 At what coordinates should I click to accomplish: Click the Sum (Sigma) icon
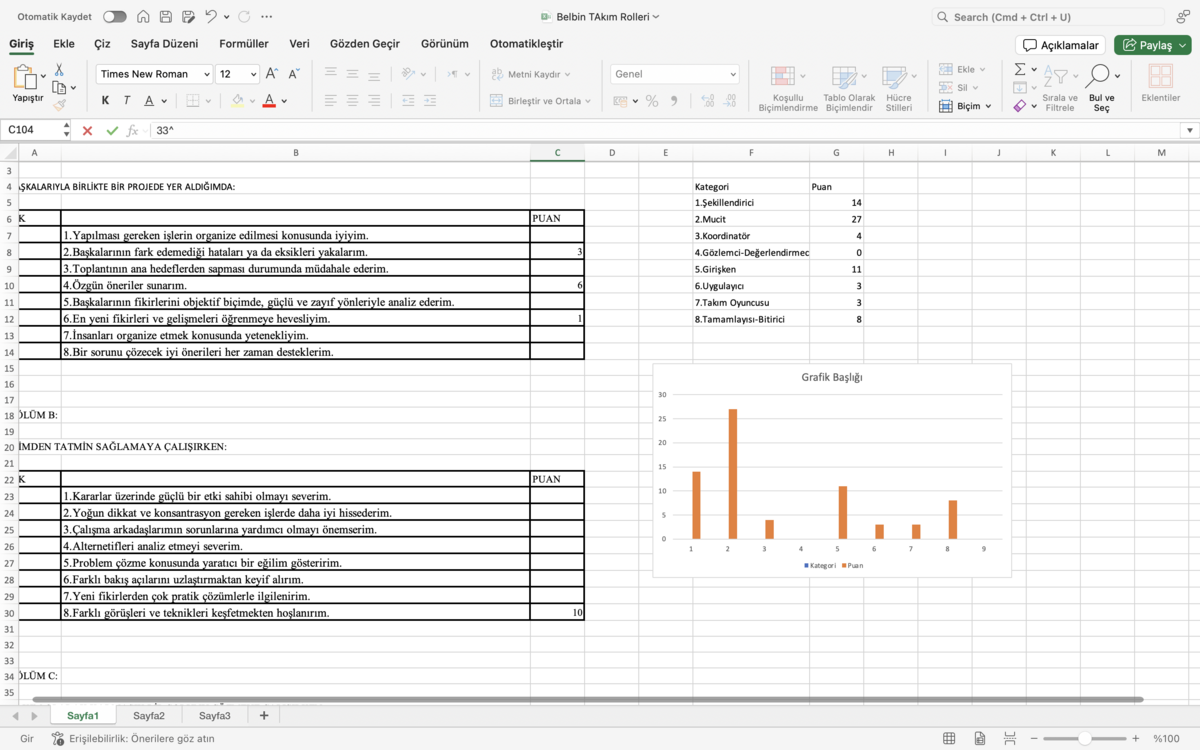click(x=1020, y=69)
